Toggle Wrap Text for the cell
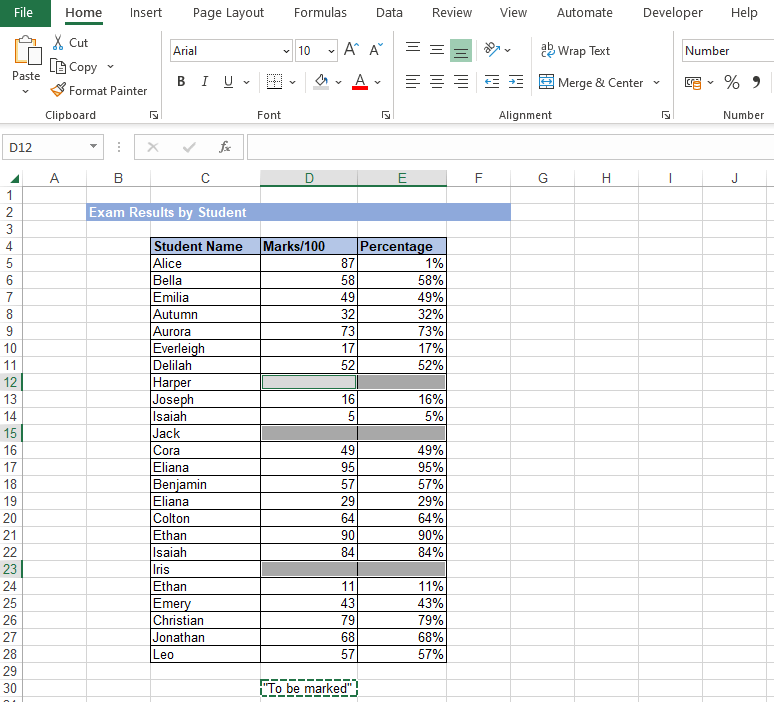Image resolution: width=774 pixels, height=702 pixels. click(x=575, y=50)
